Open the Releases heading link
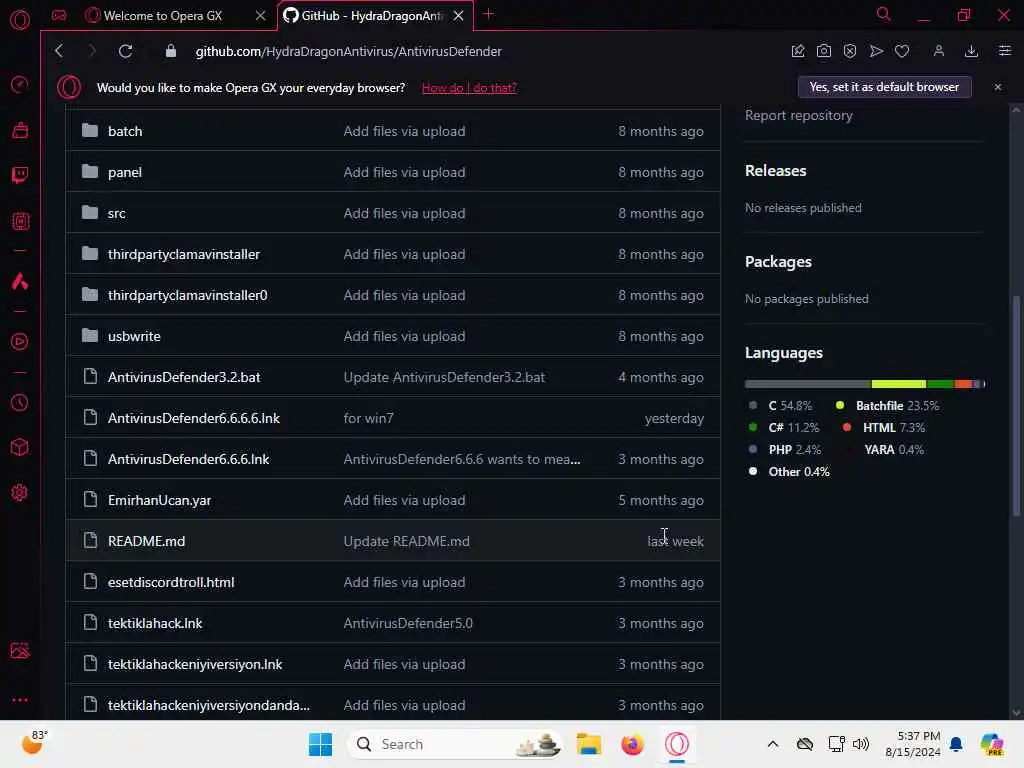The height and width of the screenshot is (768, 1024). pos(775,170)
